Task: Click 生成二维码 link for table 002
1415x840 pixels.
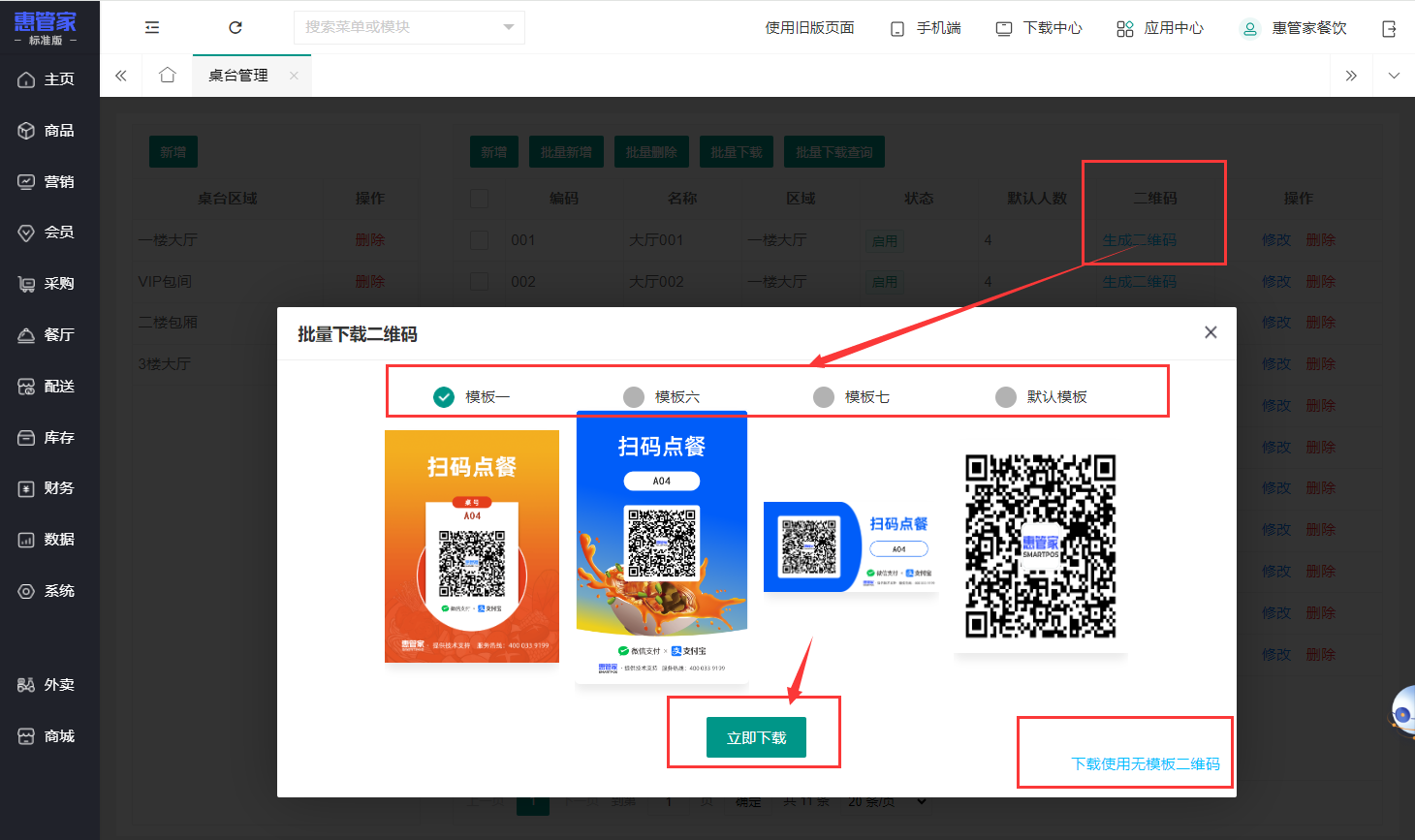Action: click(1140, 282)
